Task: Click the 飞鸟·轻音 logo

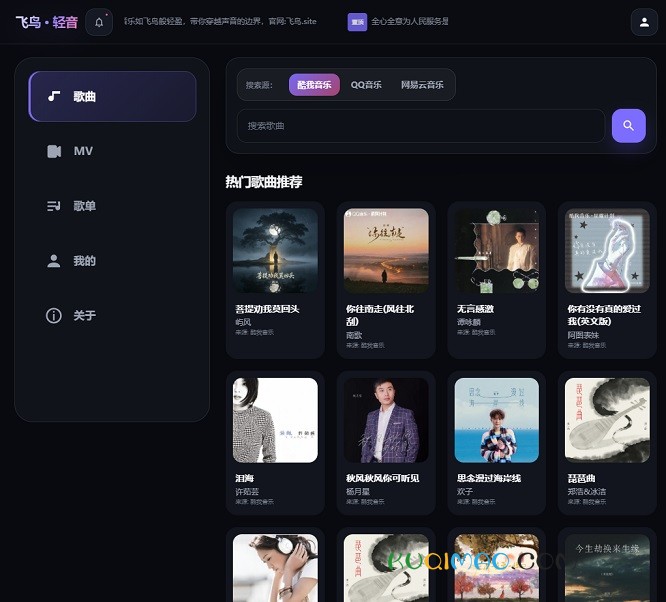Action: click(x=47, y=22)
